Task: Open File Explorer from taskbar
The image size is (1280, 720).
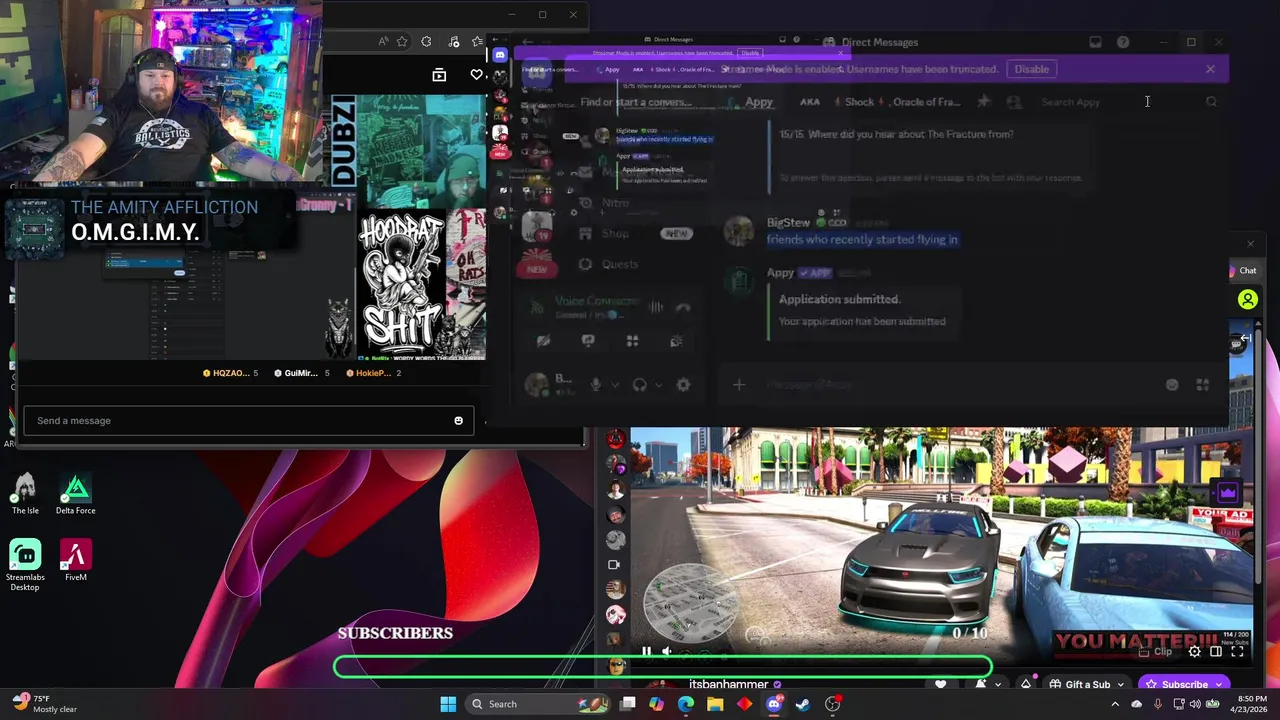Action: pyautogui.click(x=715, y=704)
